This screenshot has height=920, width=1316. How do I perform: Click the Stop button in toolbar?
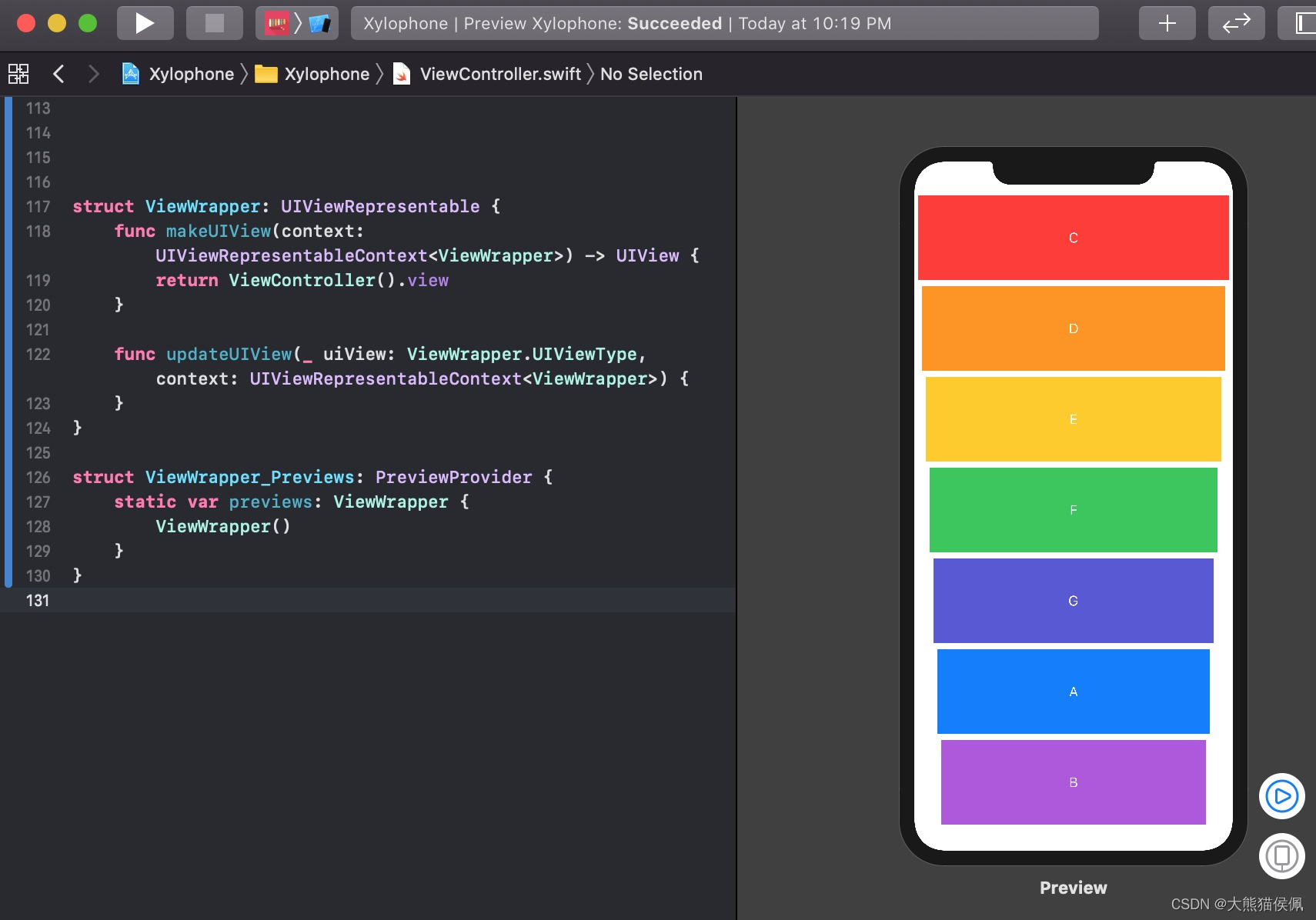214,23
